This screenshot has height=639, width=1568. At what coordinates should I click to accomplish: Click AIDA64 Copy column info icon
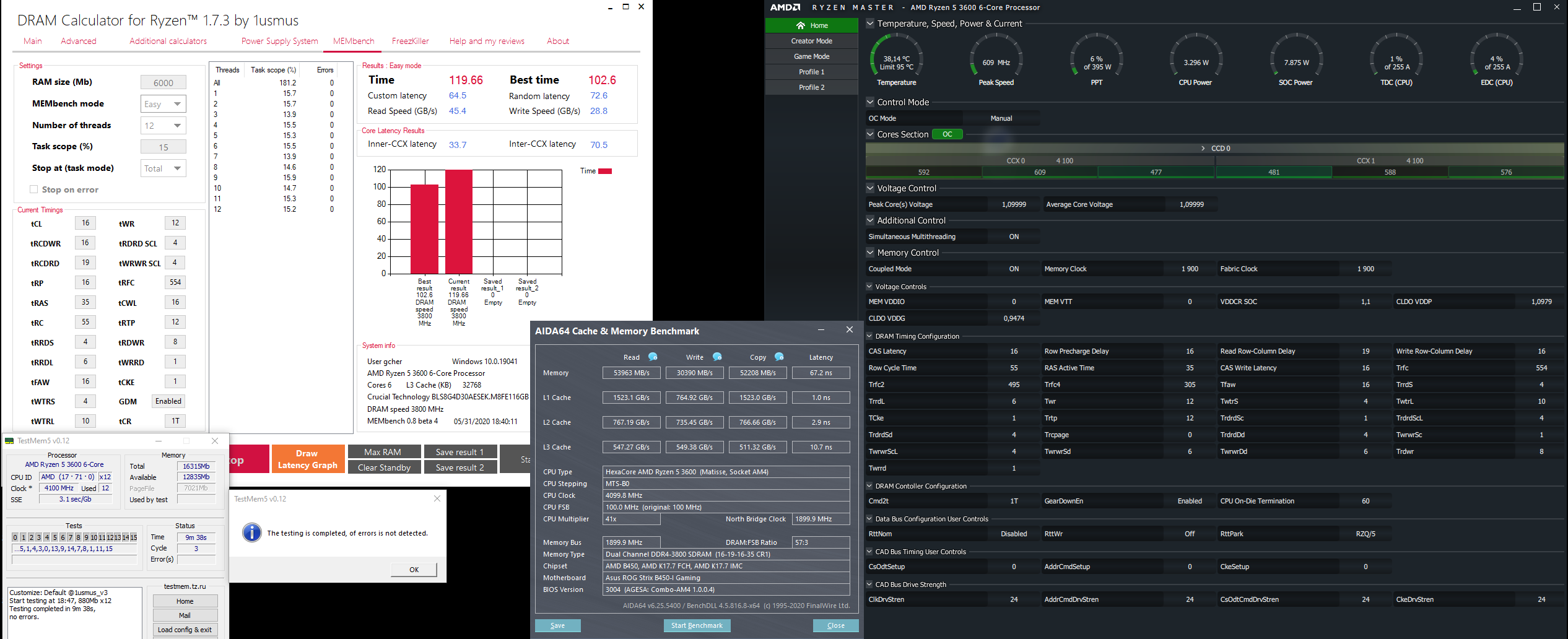point(779,357)
